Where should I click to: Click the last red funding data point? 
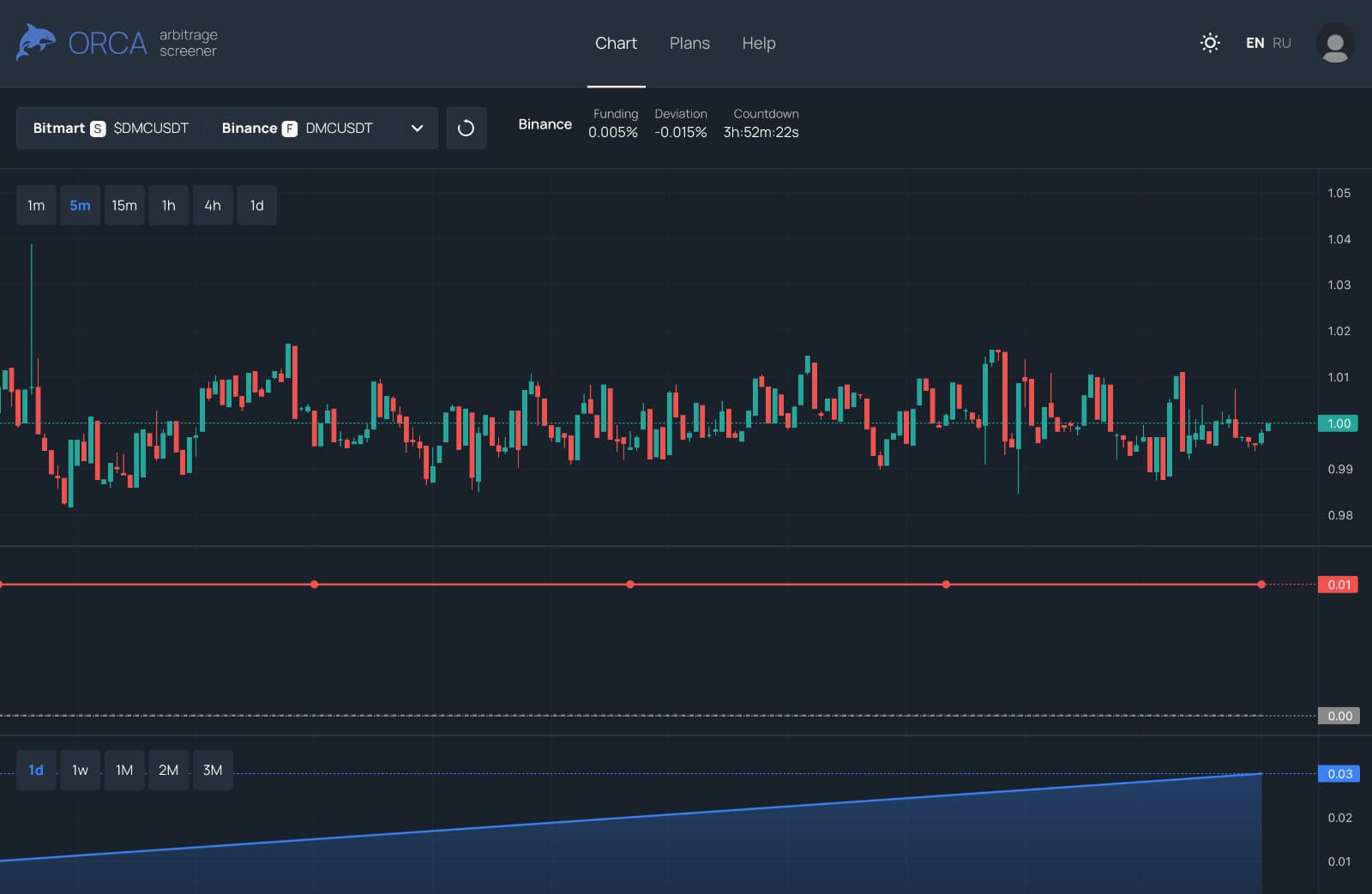(1261, 585)
